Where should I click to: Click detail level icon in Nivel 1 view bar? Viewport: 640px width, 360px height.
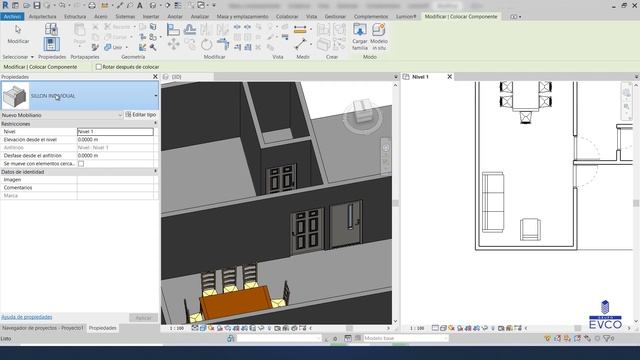point(435,328)
